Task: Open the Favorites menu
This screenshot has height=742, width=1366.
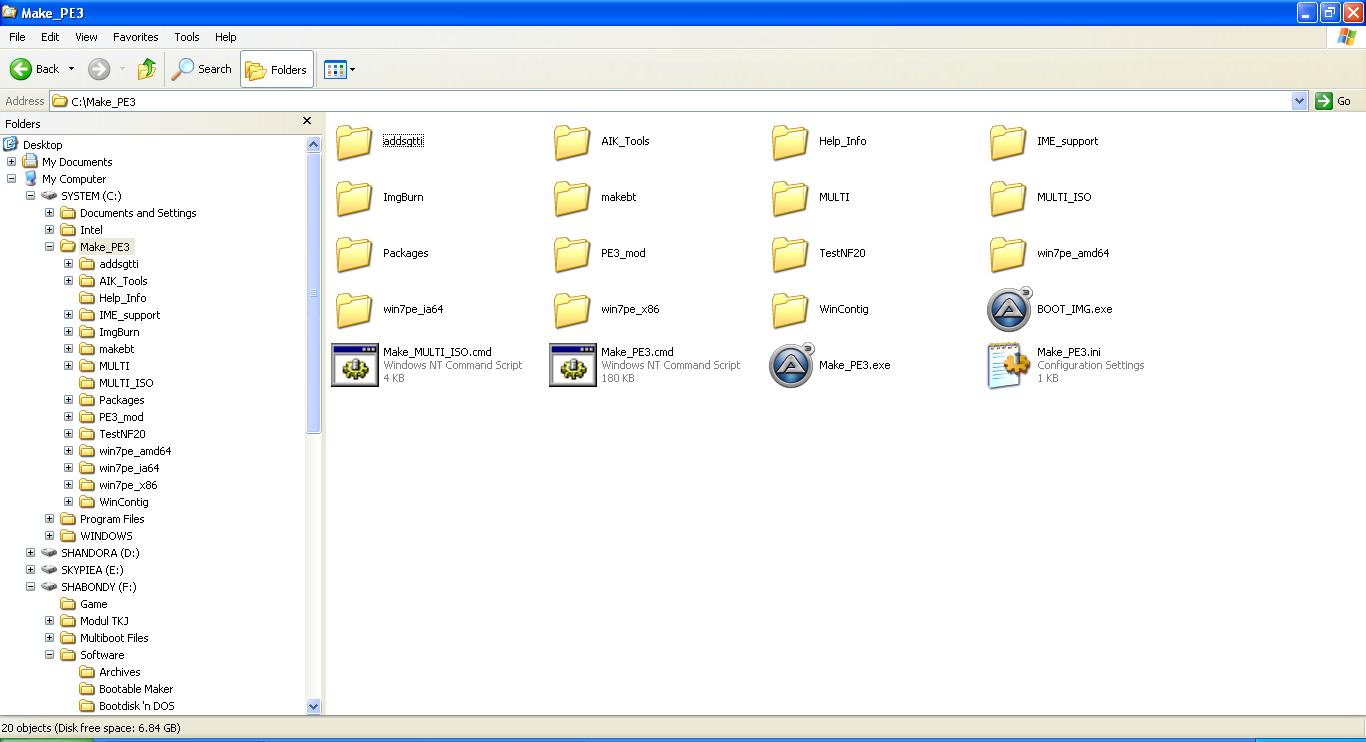Action: pos(136,37)
